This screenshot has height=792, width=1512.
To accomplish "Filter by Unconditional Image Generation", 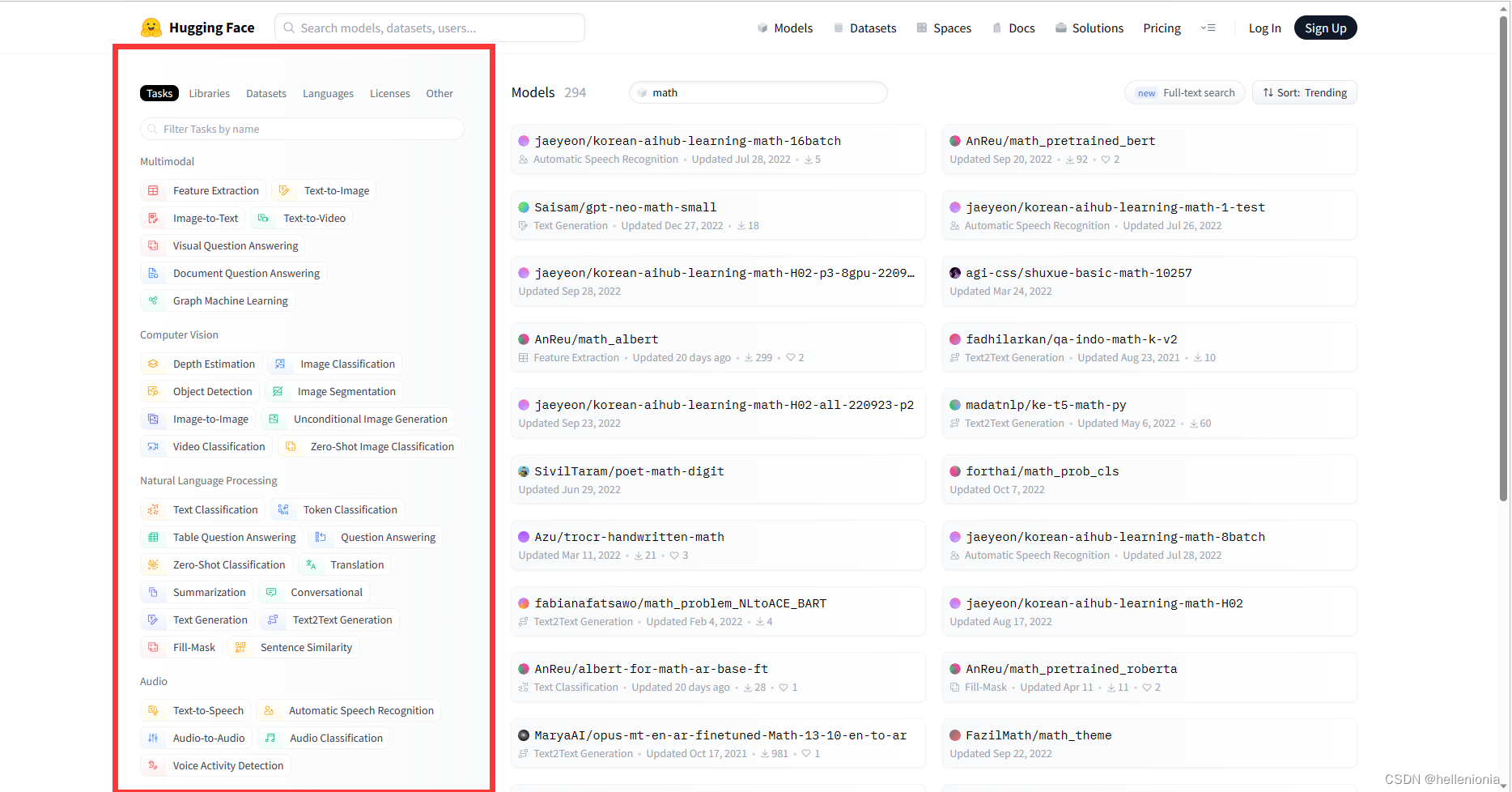I will (x=358, y=419).
